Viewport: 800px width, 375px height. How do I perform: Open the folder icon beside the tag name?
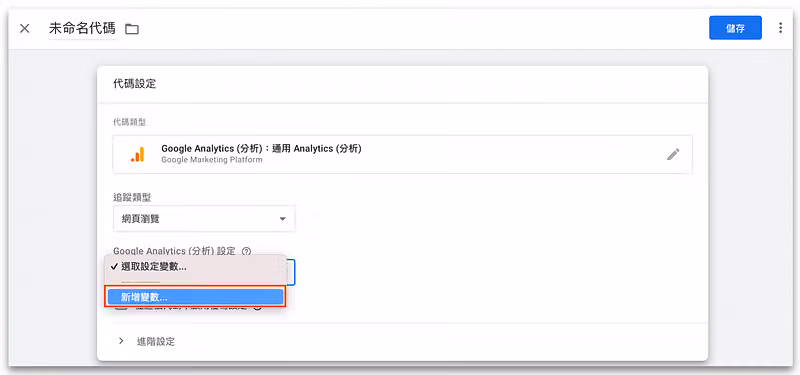pos(132,29)
